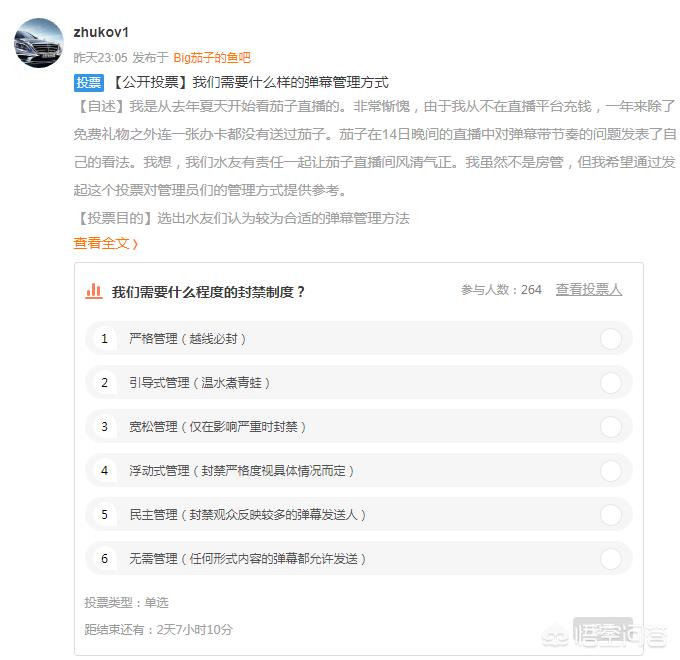This screenshot has height=660, width=680.
Task: Select radio for 浮动式管理 option
Action: pyautogui.click(x=610, y=471)
